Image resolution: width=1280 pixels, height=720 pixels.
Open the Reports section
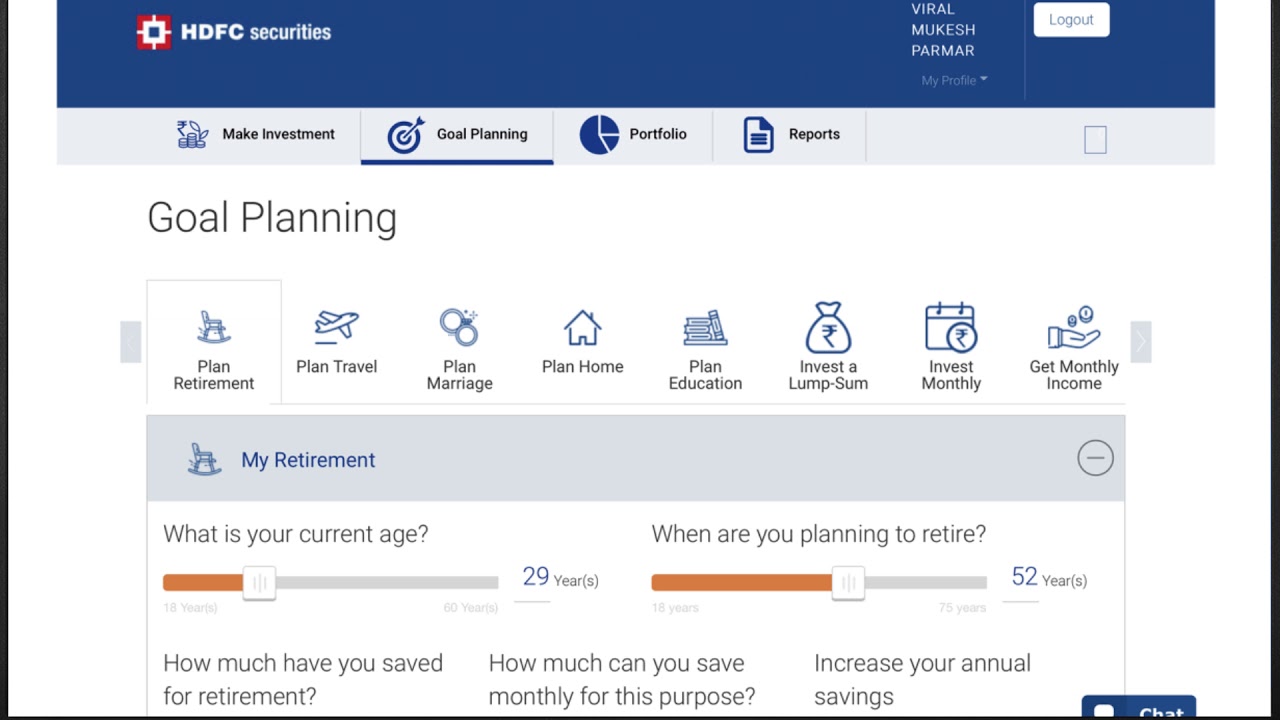(x=791, y=134)
